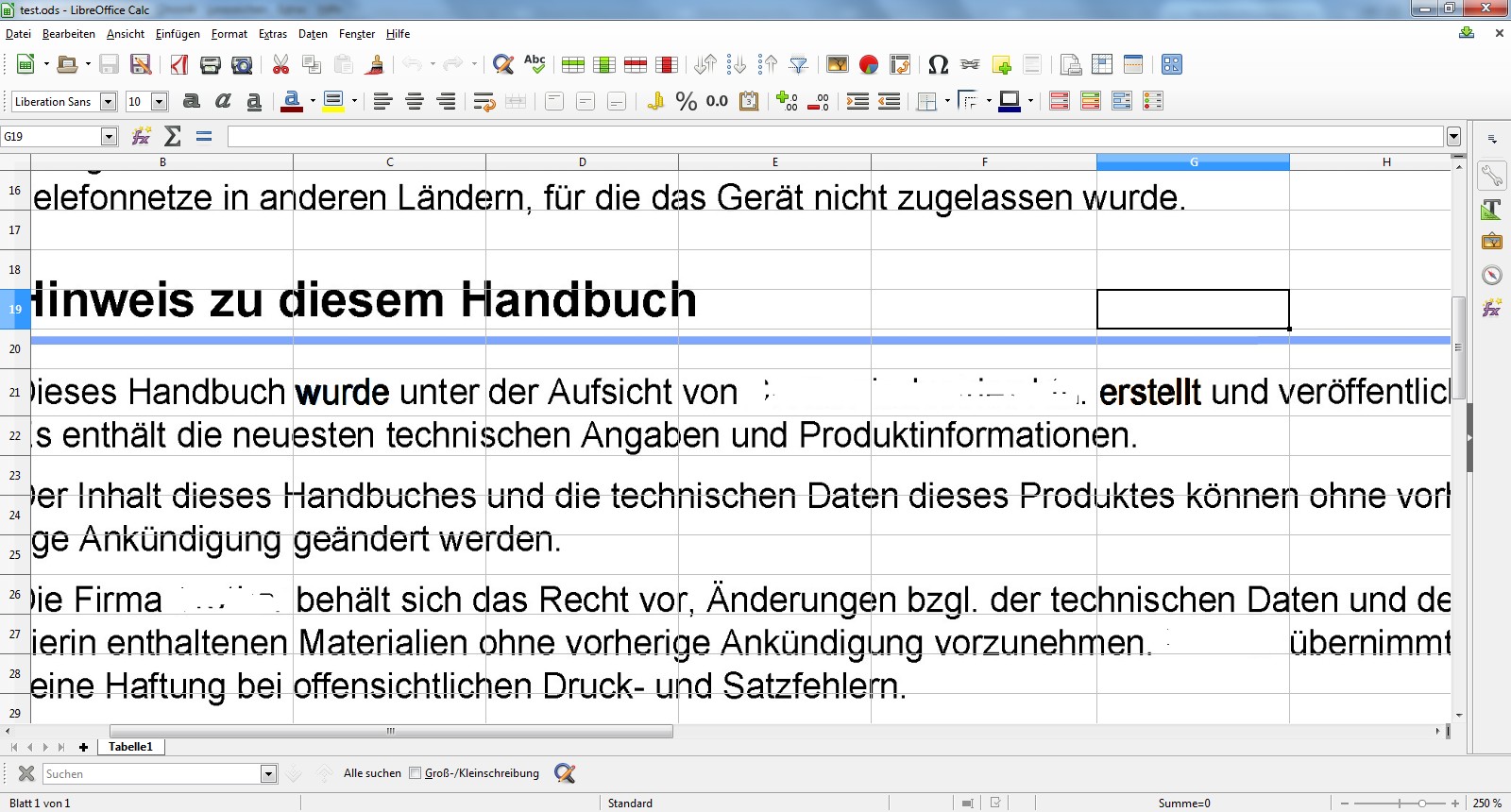Open the Liberation Sans font dropdown

point(108,102)
